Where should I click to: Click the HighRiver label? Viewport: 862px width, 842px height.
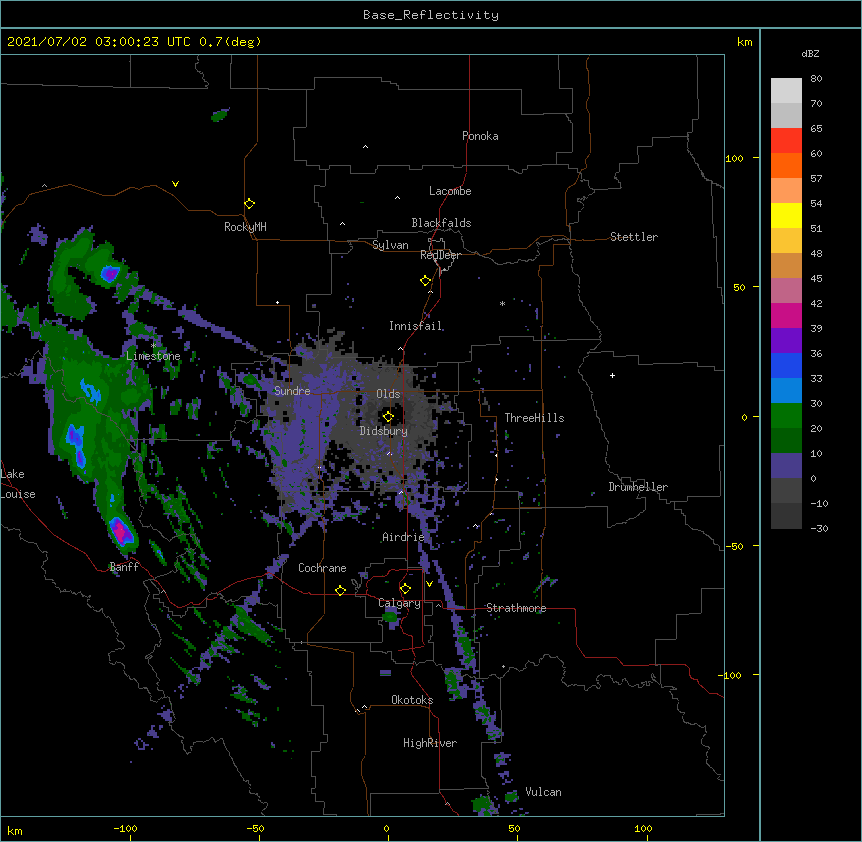pos(429,743)
